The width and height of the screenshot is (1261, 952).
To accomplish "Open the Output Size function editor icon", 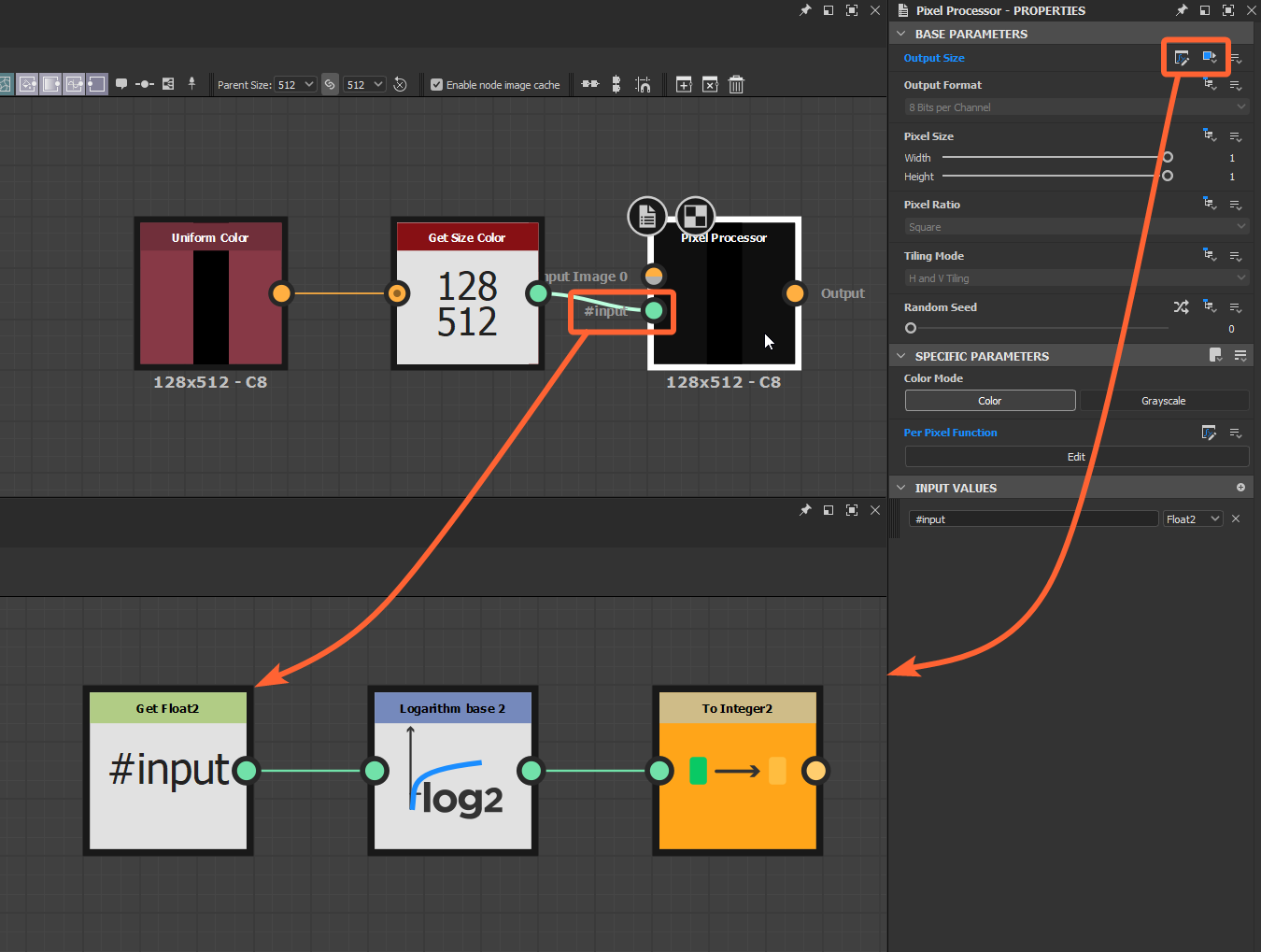I will tap(1182, 58).
